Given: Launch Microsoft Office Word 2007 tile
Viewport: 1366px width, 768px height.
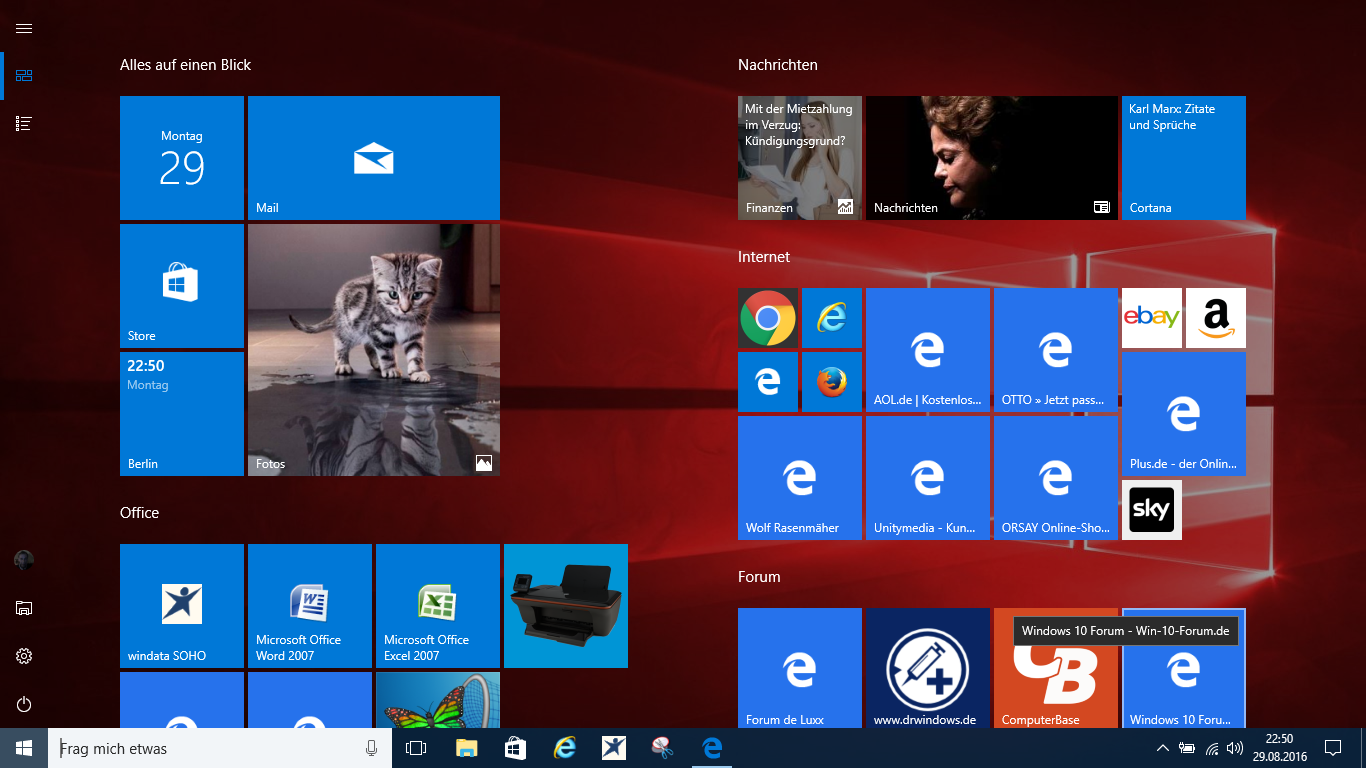Looking at the screenshot, I should coord(310,606).
